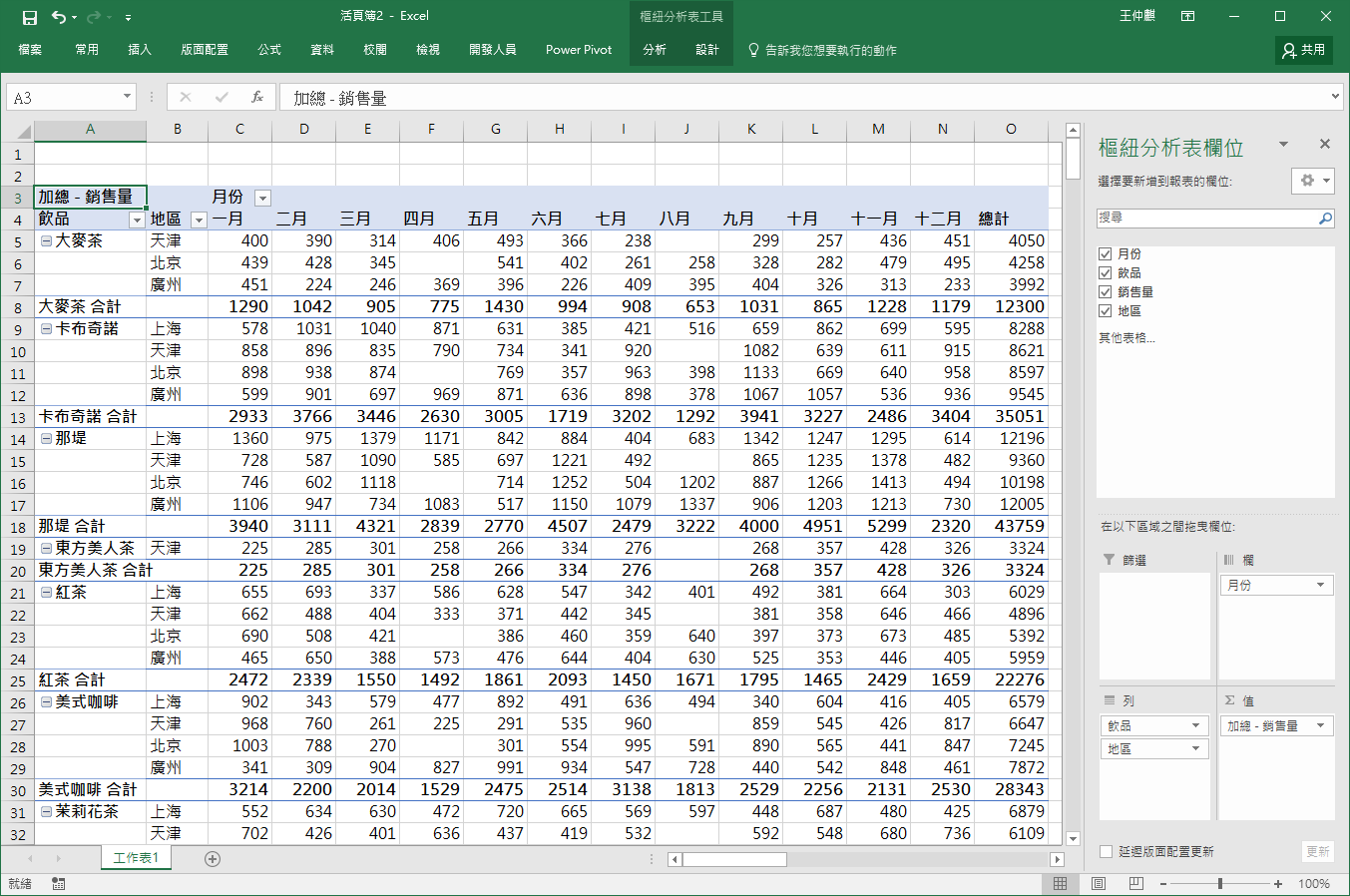Open the 飲品 row filter dropdown
This screenshot has height=896, width=1350.
[137, 220]
